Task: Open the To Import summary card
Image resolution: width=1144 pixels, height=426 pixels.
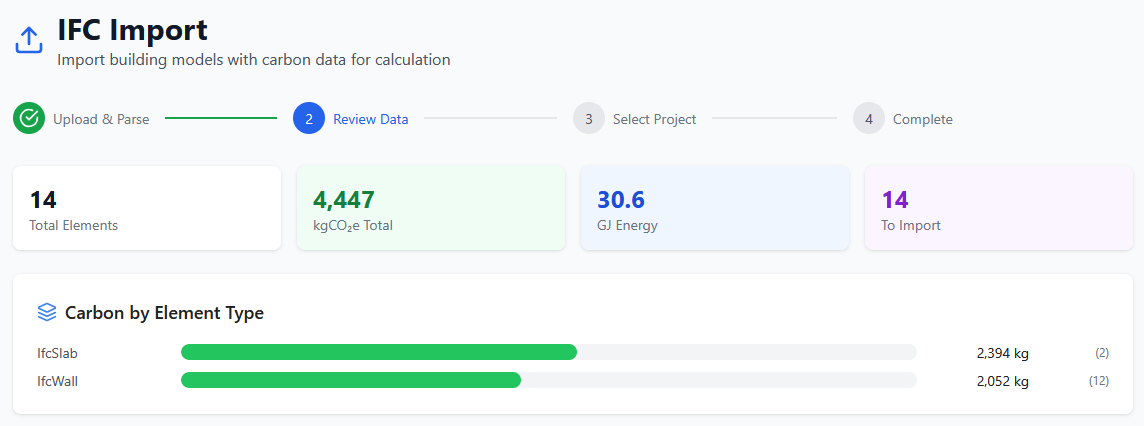Action: point(998,208)
